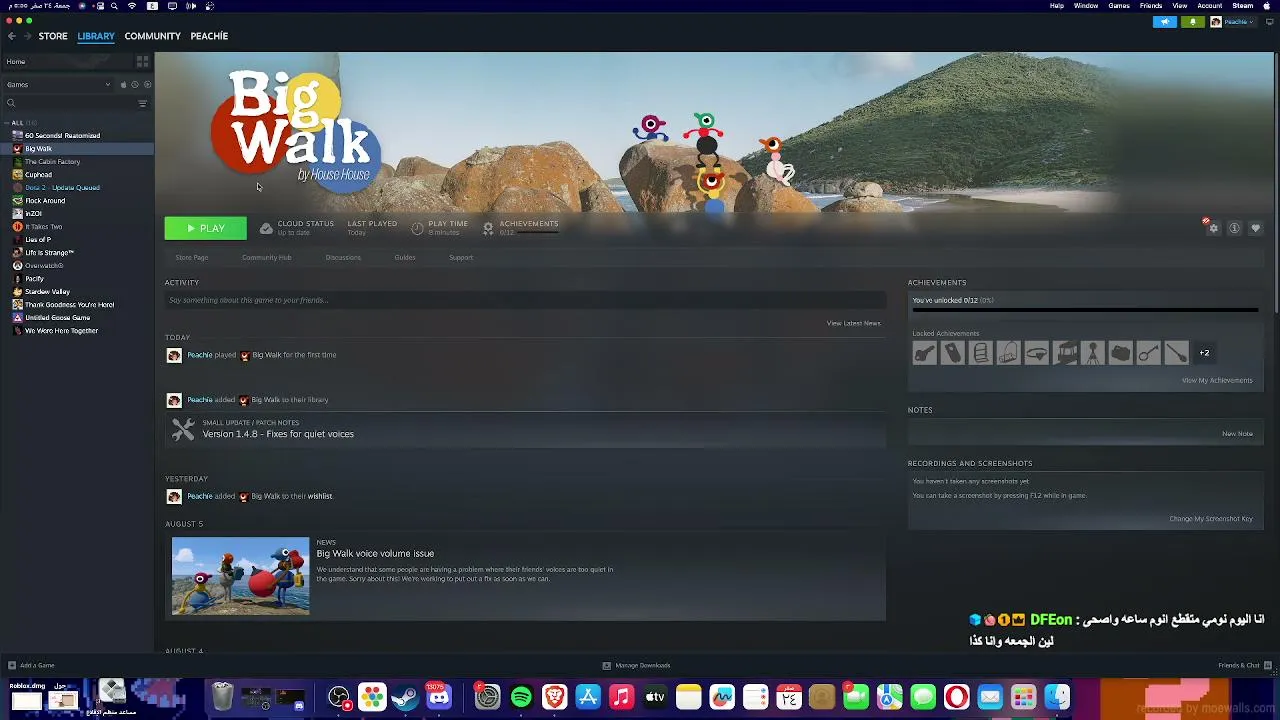This screenshot has height=720, width=1280.
Task: Open the Support link
Action: click(461, 258)
